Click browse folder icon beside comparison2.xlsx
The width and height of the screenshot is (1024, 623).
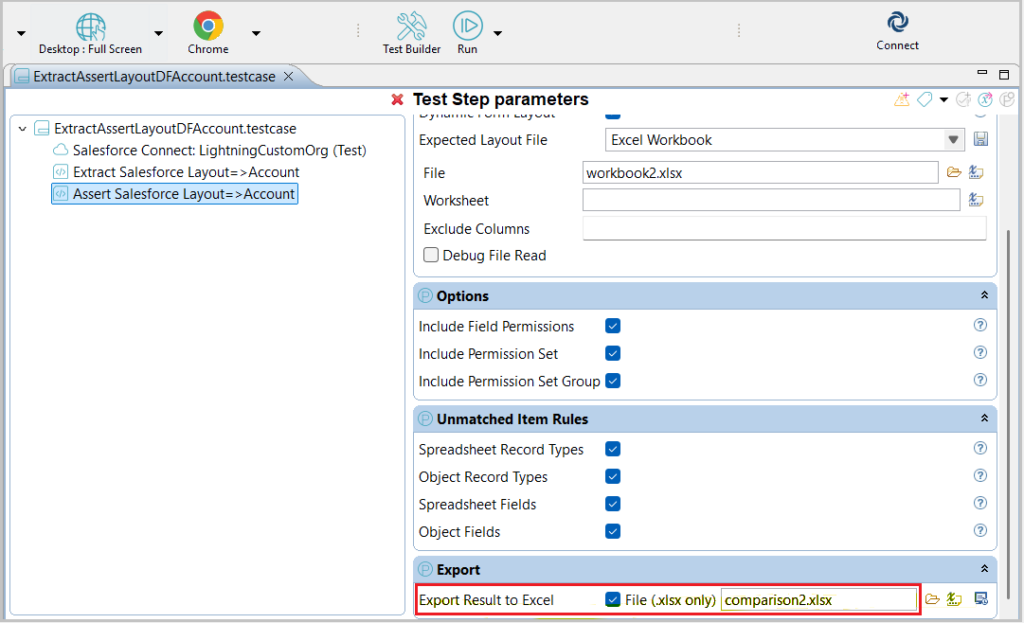tap(932, 600)
